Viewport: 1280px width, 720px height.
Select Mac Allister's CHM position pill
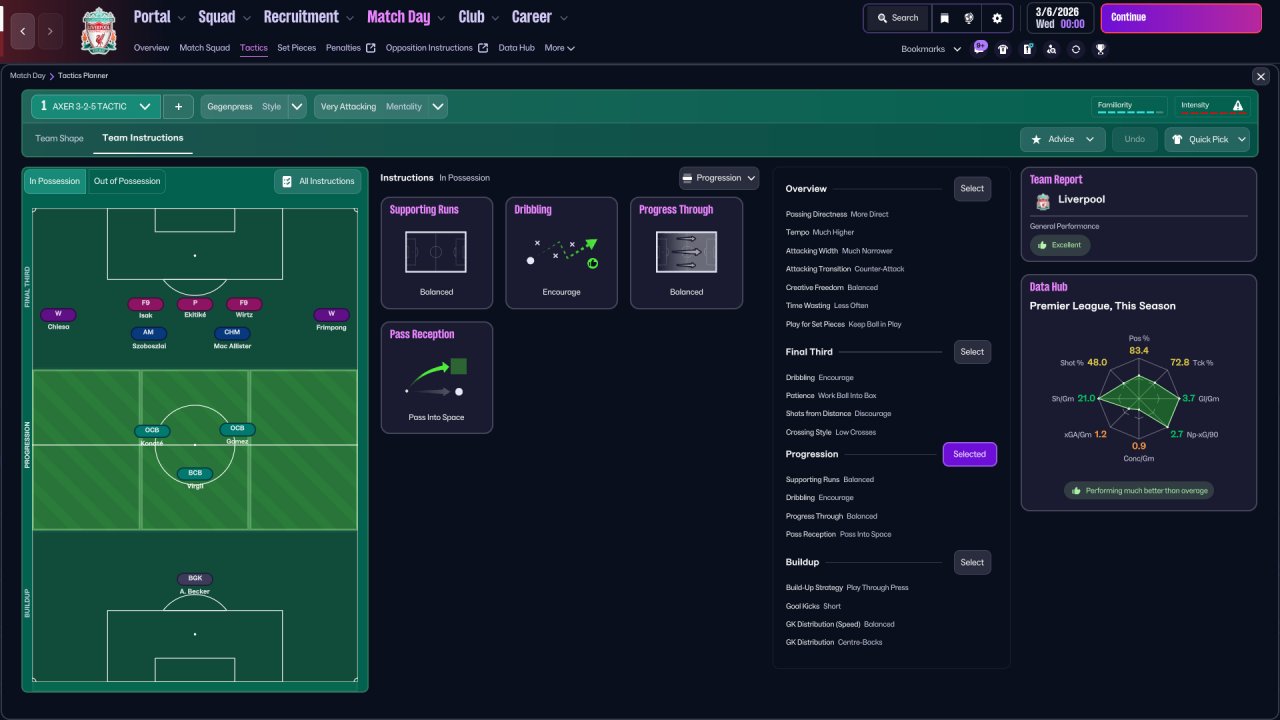point(232,333)
